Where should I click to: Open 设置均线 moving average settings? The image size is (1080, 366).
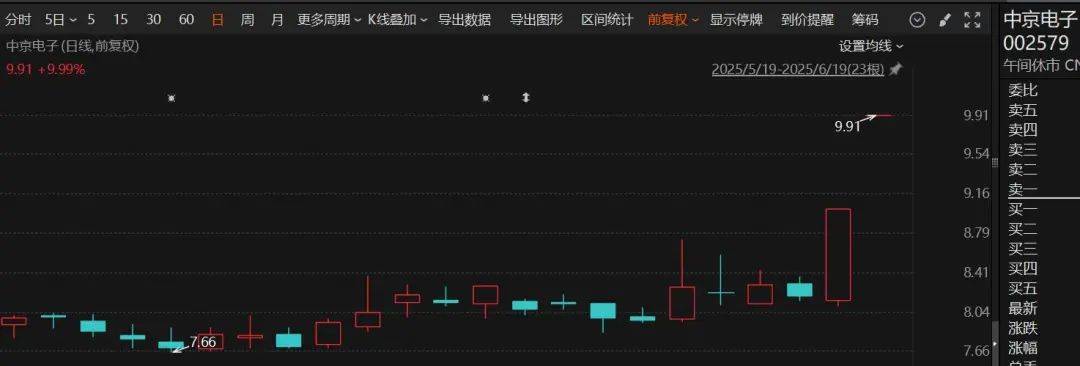(x=871, y=46)
